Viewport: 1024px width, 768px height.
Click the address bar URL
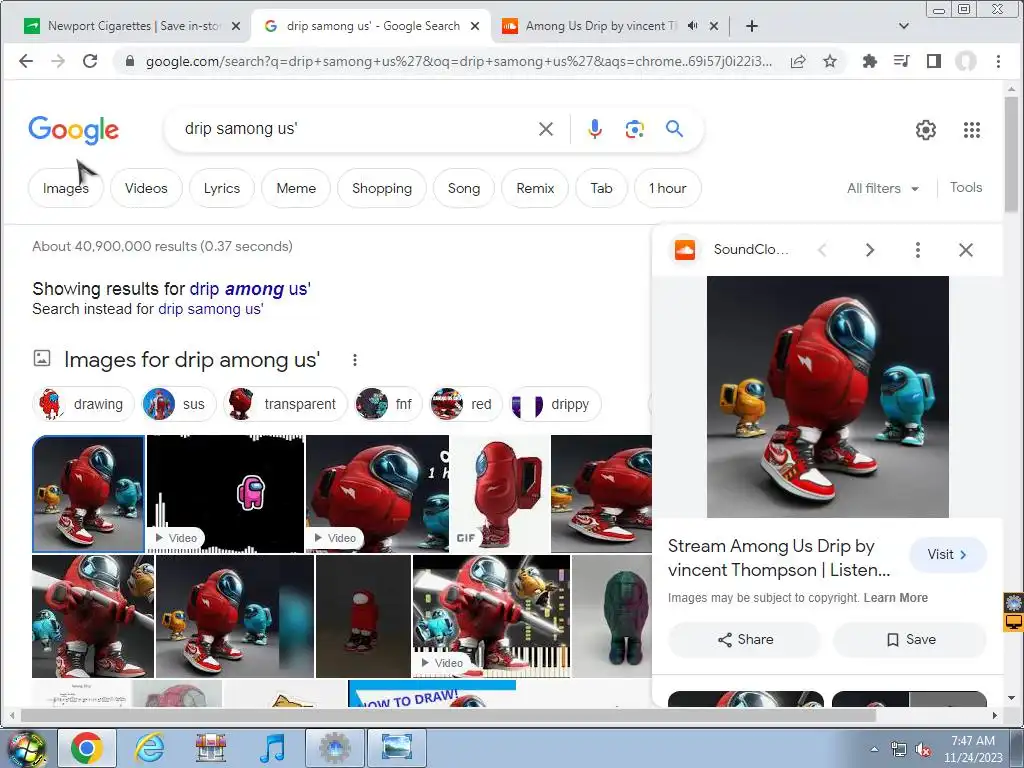(x=457, y=61)
